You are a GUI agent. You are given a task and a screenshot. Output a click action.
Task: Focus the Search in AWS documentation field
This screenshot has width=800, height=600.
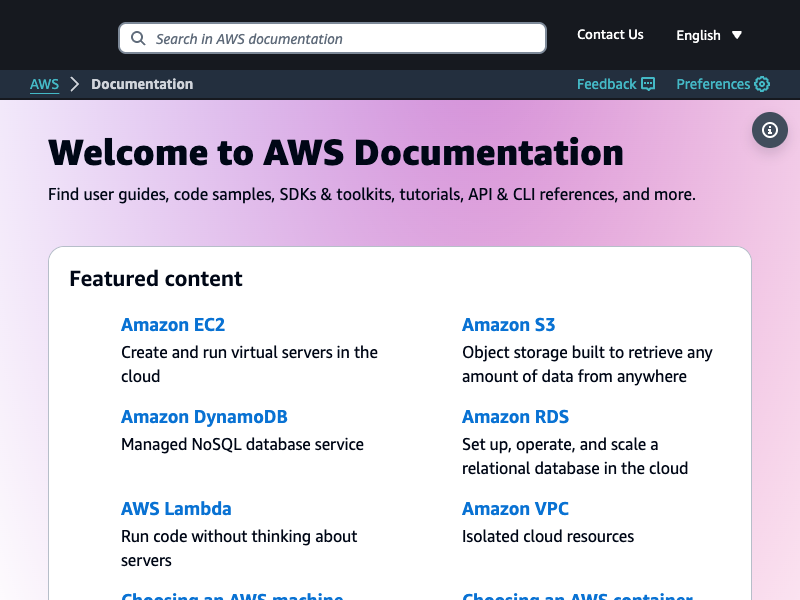(332, 38)
